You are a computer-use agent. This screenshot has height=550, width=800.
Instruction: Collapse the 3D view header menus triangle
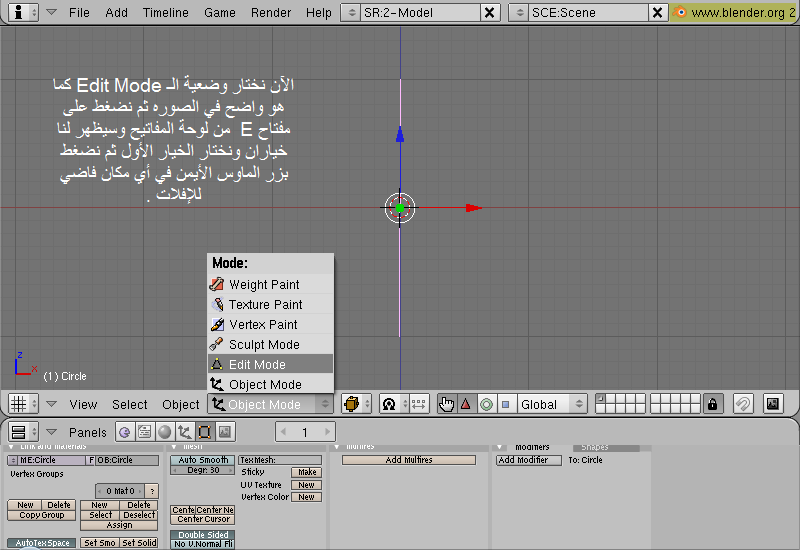click(x=51, y=404)
